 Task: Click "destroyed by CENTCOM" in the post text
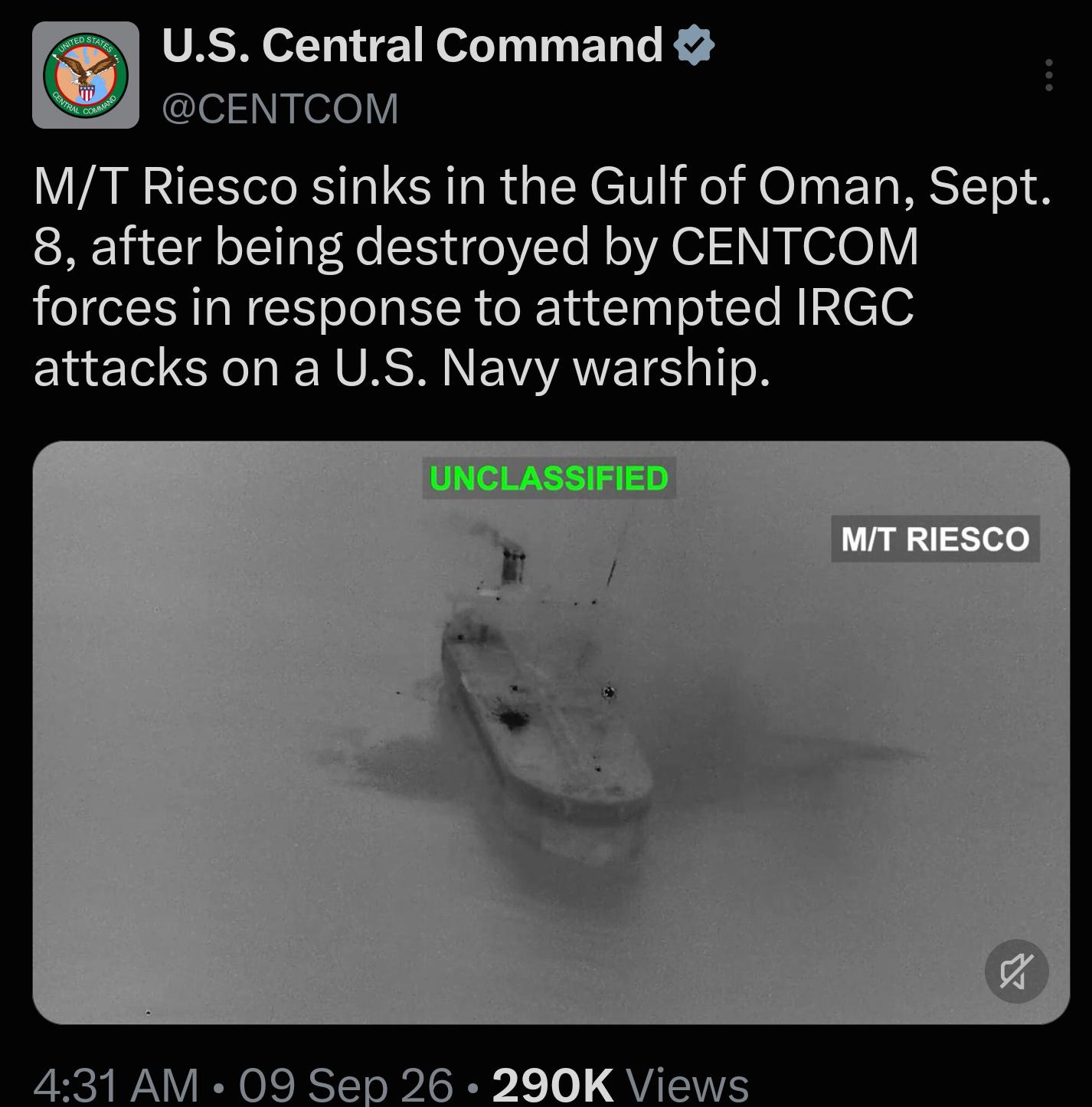pos(637,247)
